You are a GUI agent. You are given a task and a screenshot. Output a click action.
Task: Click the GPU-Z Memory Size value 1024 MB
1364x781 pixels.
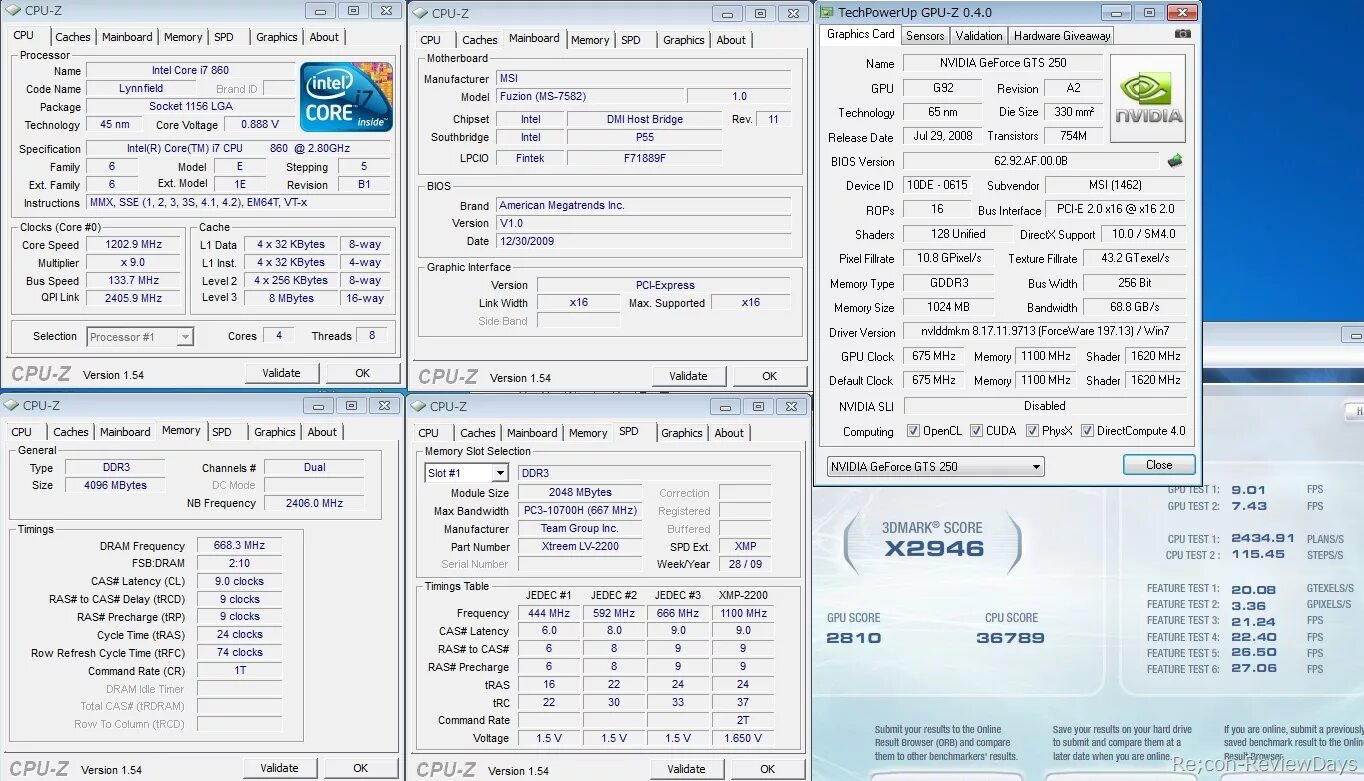point(948,307)
